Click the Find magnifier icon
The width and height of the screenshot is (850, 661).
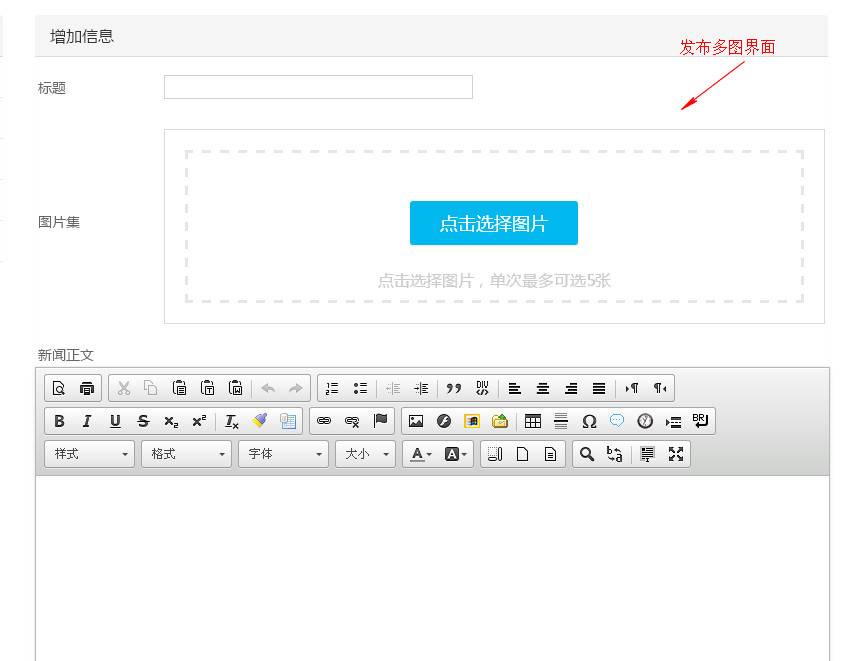587,454
